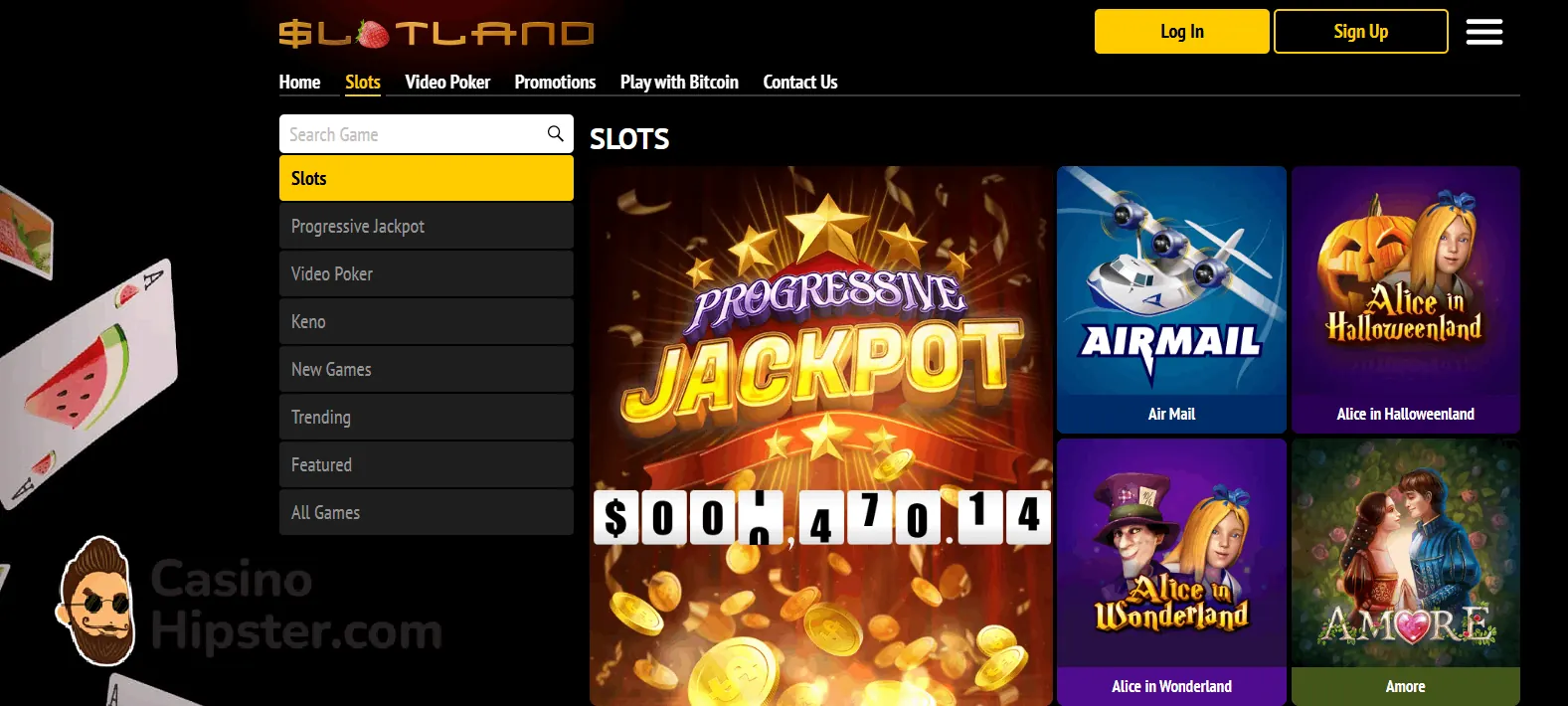Click the Slotland logo

(436, 34)
